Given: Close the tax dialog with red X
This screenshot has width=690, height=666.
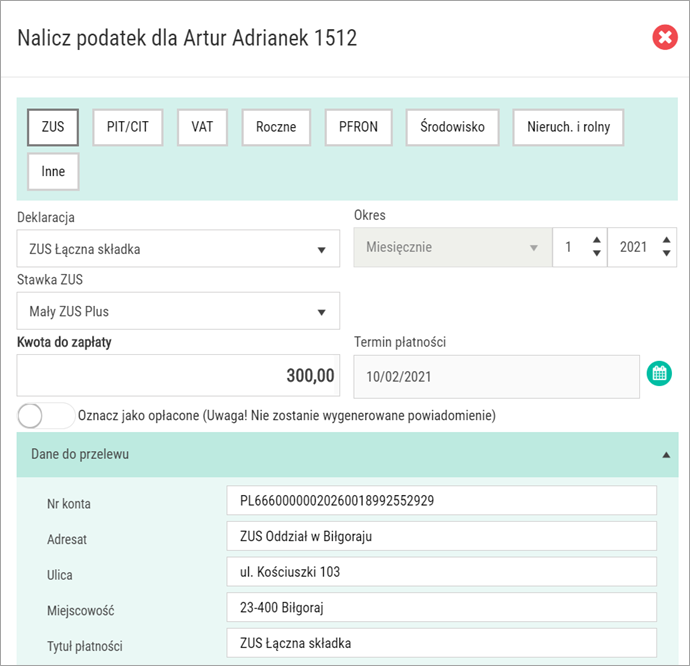Looking at the screenshot, I should (x=664, y=37).
